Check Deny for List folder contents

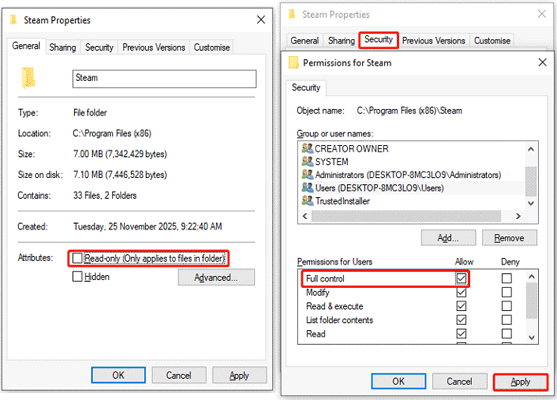(x=507, y=320)
